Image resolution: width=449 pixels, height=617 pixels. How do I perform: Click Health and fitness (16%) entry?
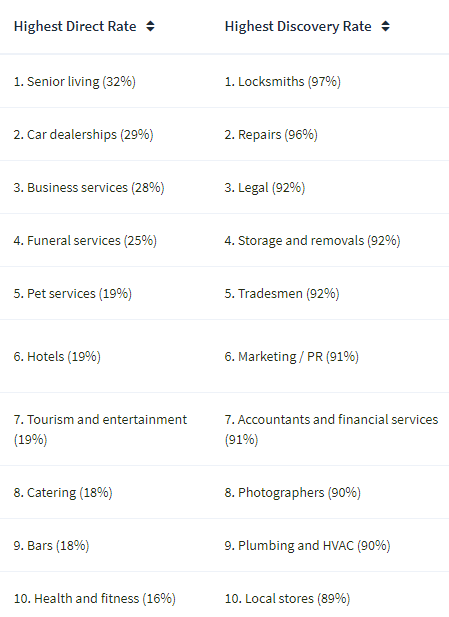pos(94,599)
